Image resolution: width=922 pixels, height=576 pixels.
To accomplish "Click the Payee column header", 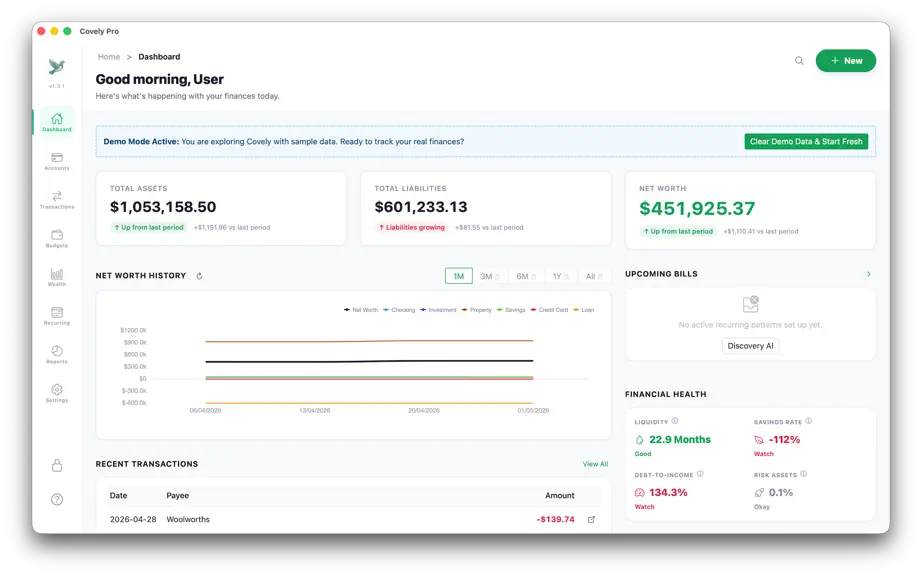I will (x=178, y=495).
